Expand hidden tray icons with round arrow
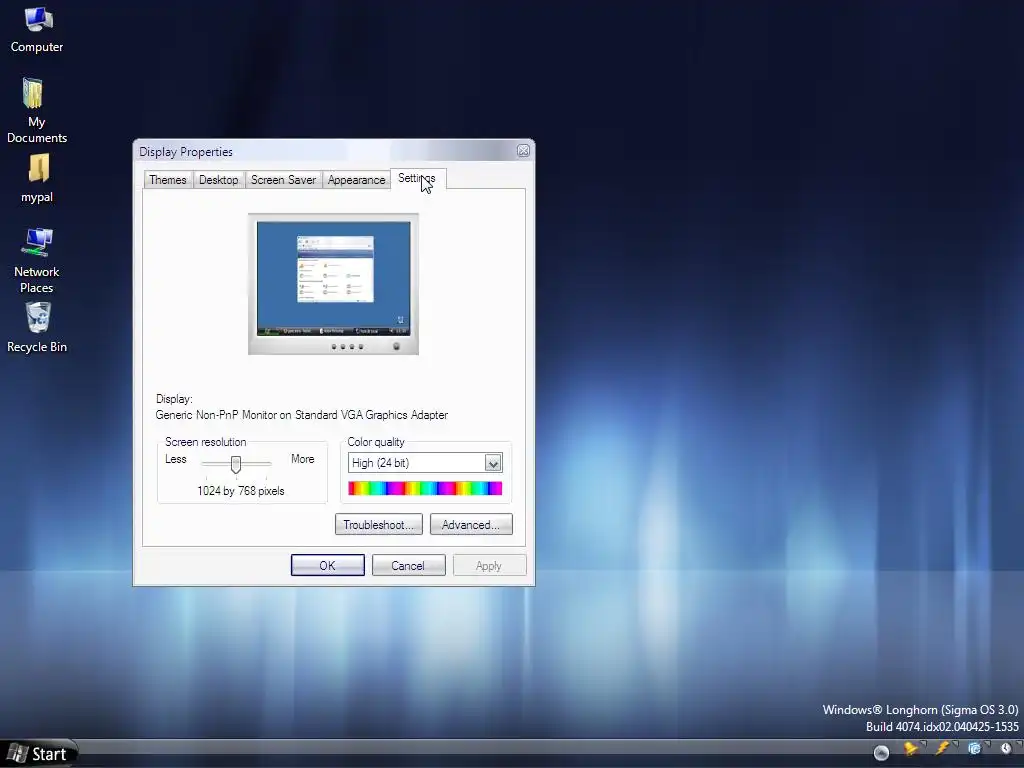Screen dimensions: 1024x768 (881, 752)
